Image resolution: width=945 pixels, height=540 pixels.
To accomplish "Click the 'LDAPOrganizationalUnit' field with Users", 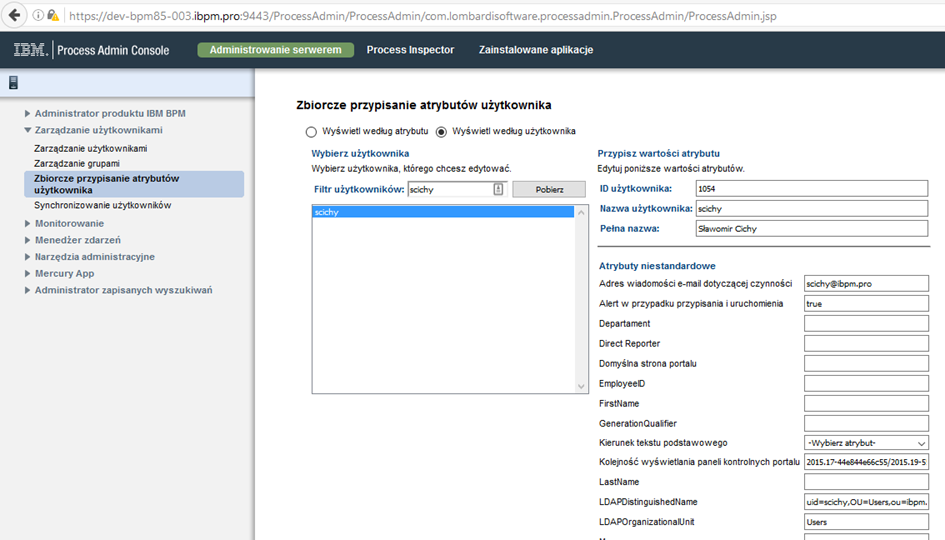I will coord(866,521).
